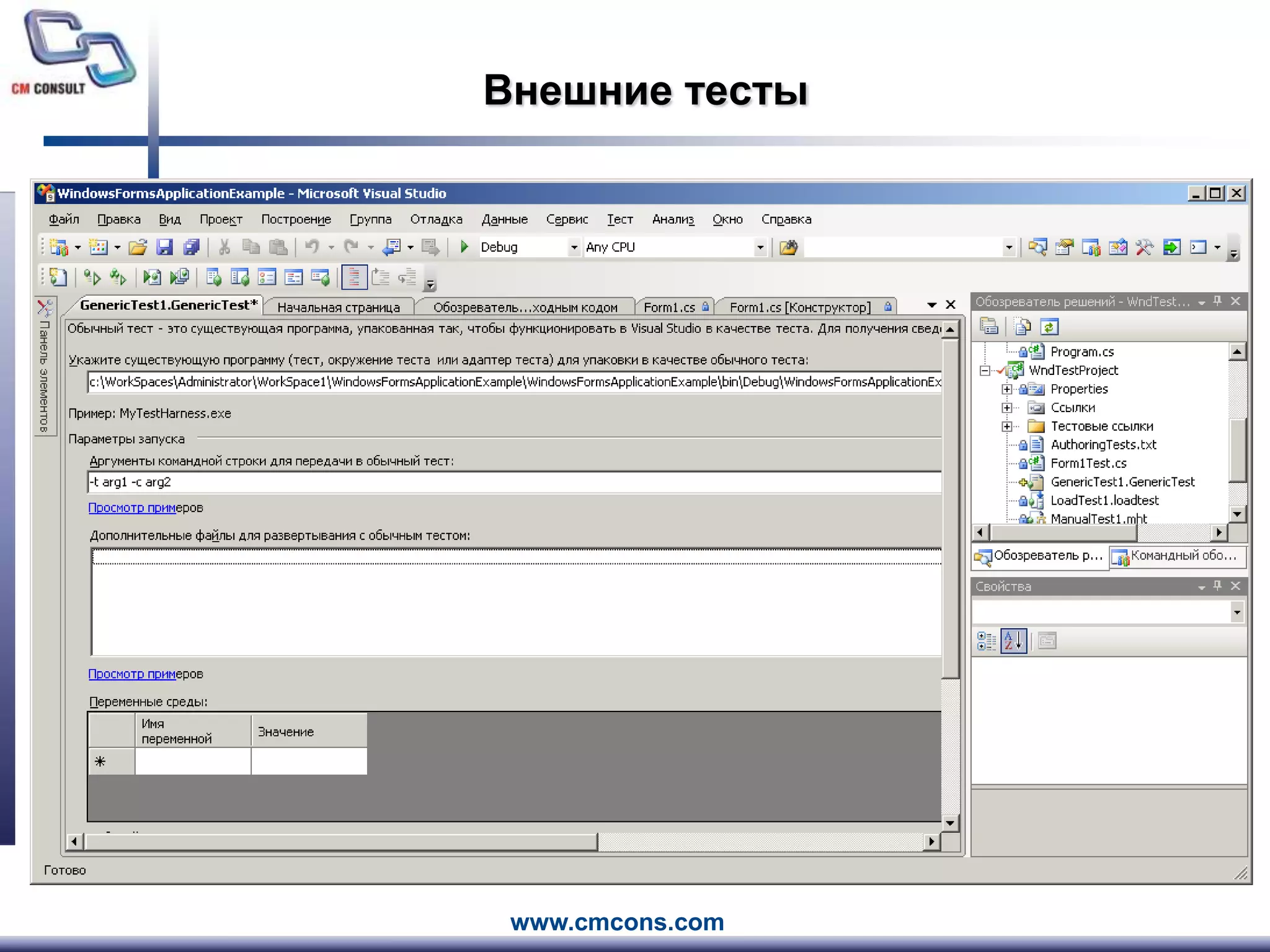The image size is (1270, 952).
Task: Open Start Page green arrow icon
Action: coord(1171,247)
